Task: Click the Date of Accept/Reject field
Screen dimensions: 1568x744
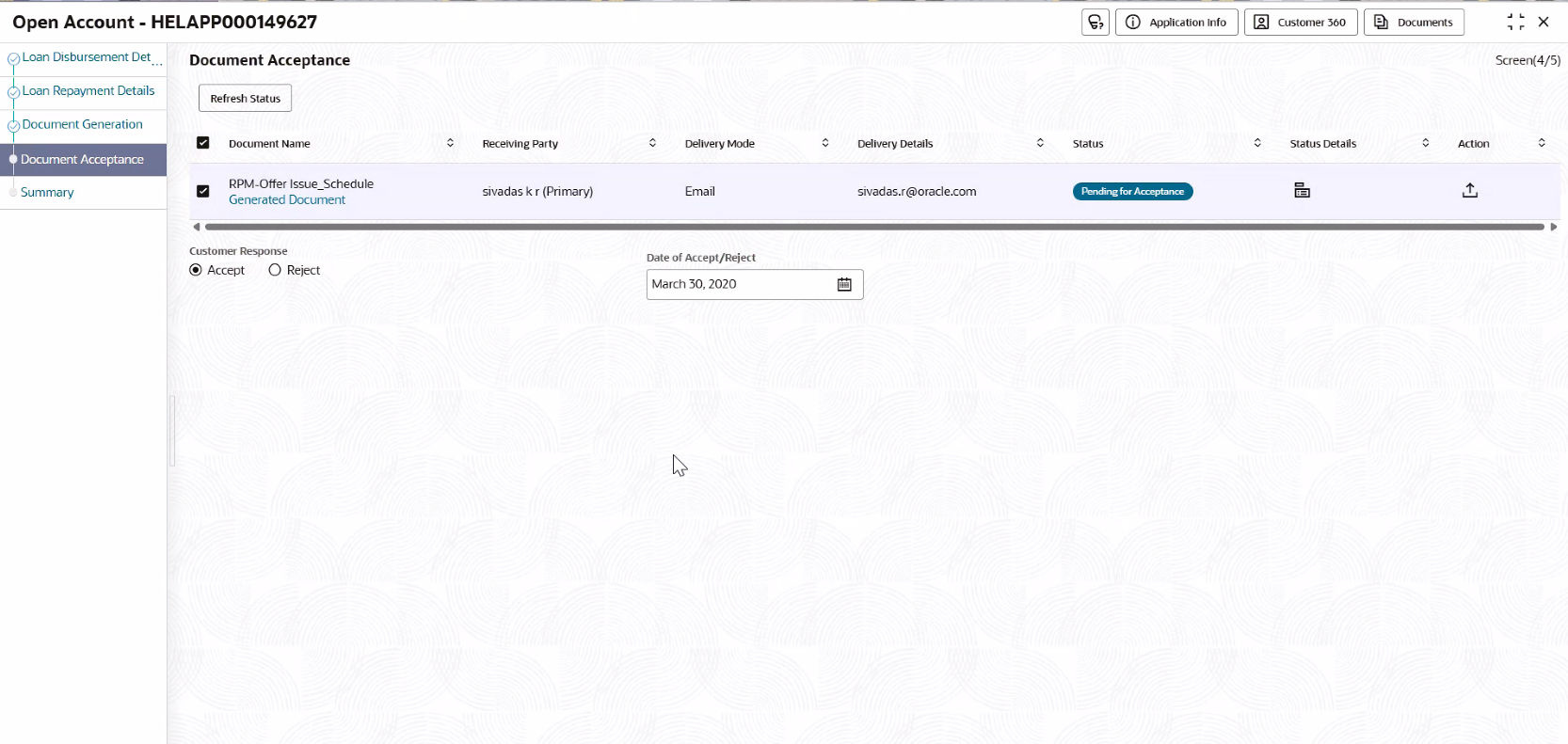Action: [755, 284]
